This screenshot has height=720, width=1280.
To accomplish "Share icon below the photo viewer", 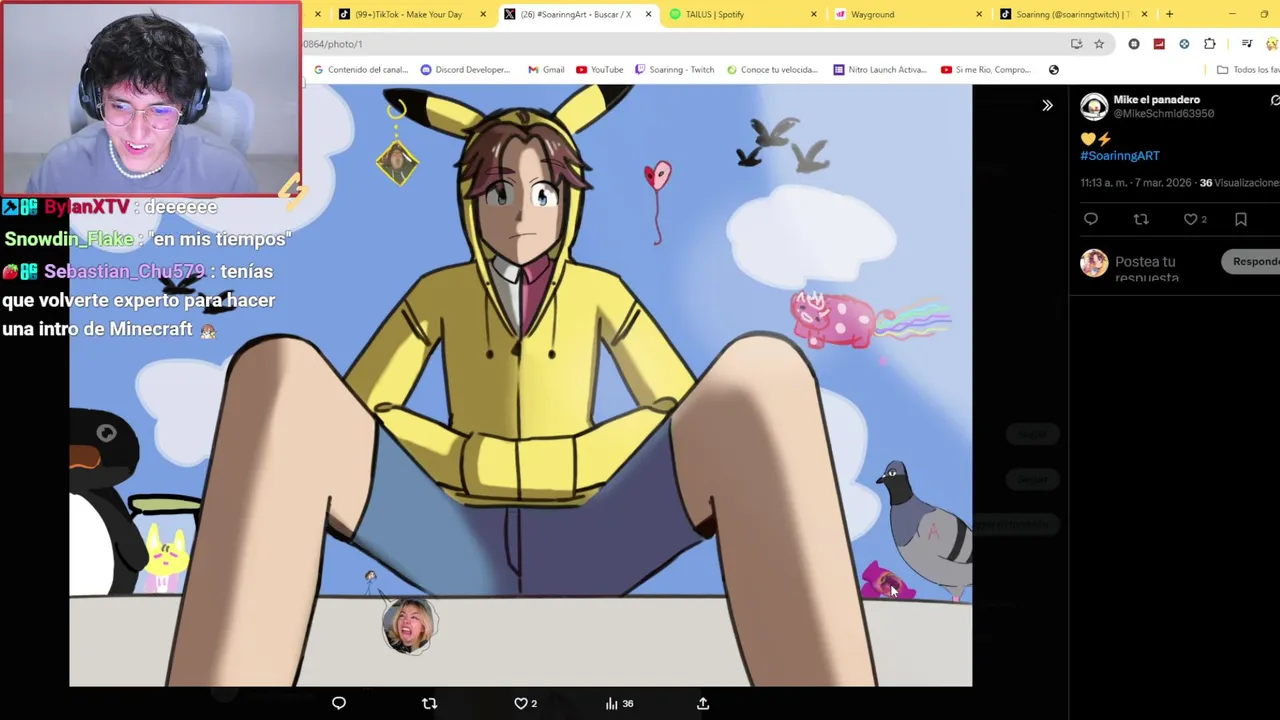I will tap(703, 703).
